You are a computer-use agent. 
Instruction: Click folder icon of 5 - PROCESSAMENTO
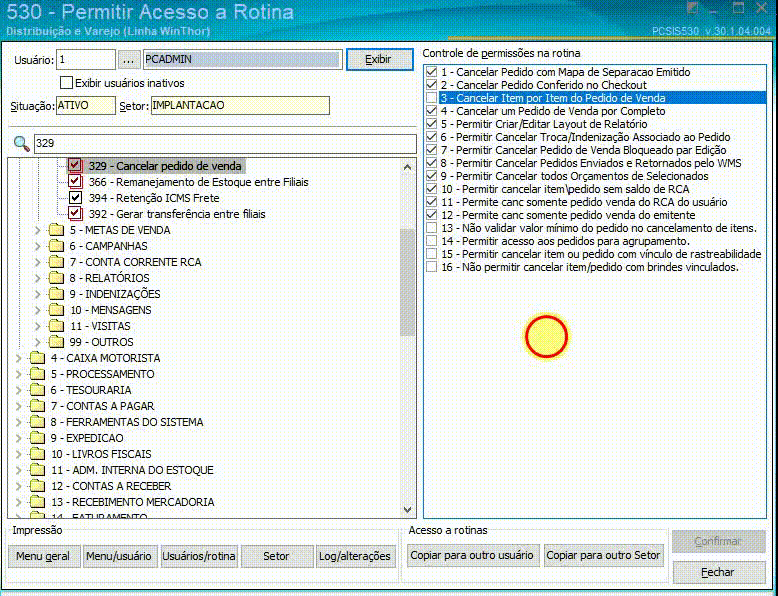37,374
